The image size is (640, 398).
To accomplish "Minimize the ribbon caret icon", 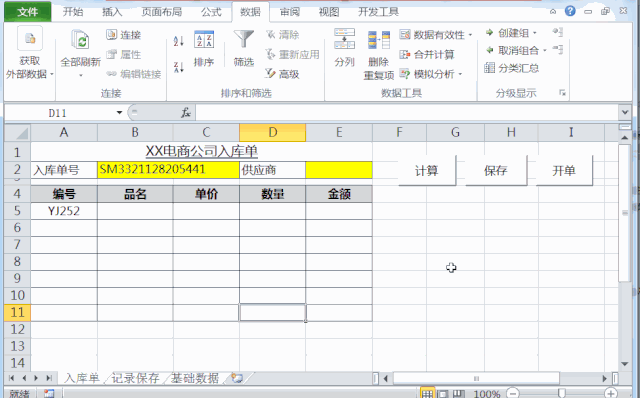I will tap(553, 11).
